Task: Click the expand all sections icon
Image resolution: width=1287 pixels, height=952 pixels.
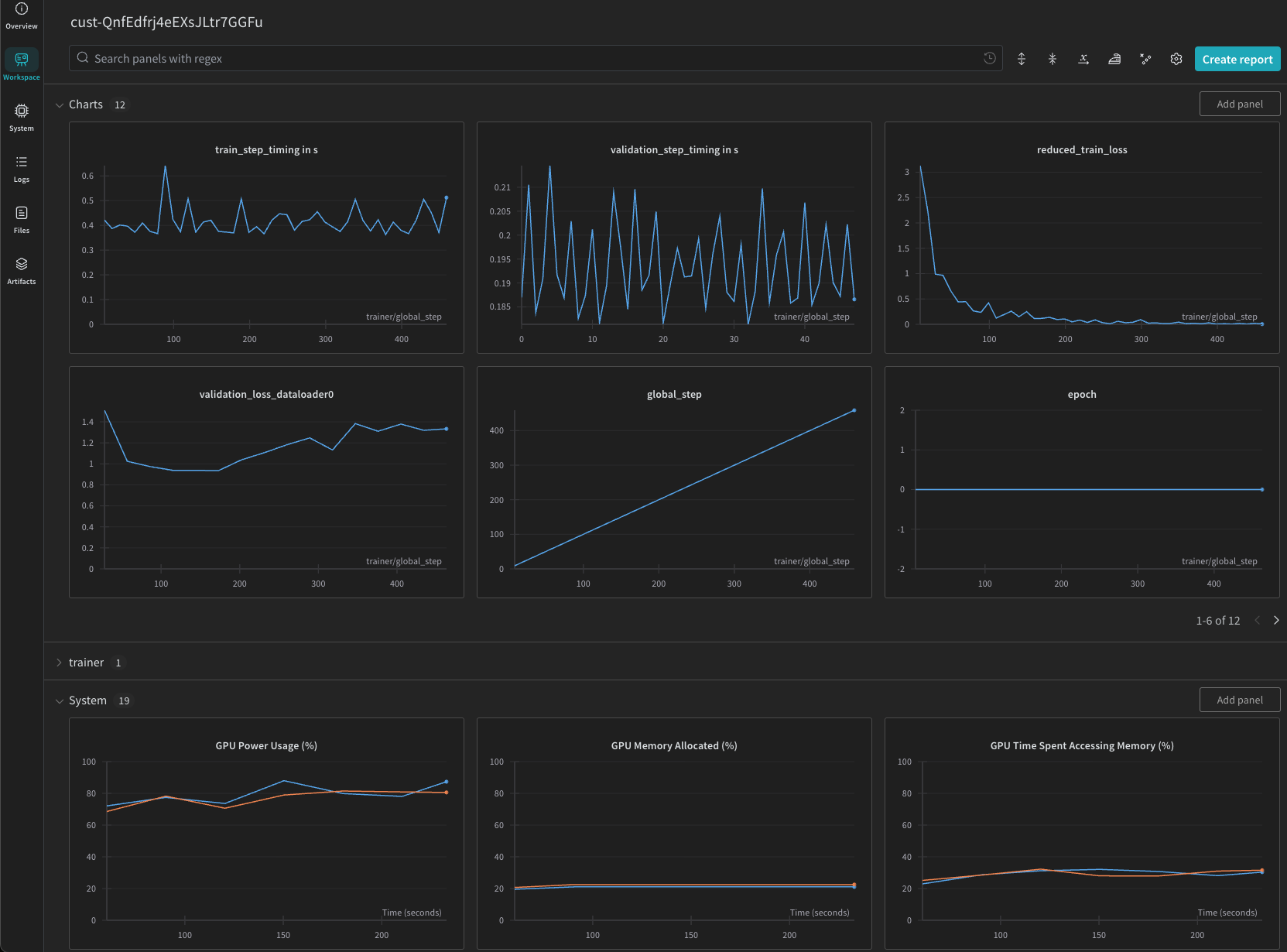Action: point(1022,59)
